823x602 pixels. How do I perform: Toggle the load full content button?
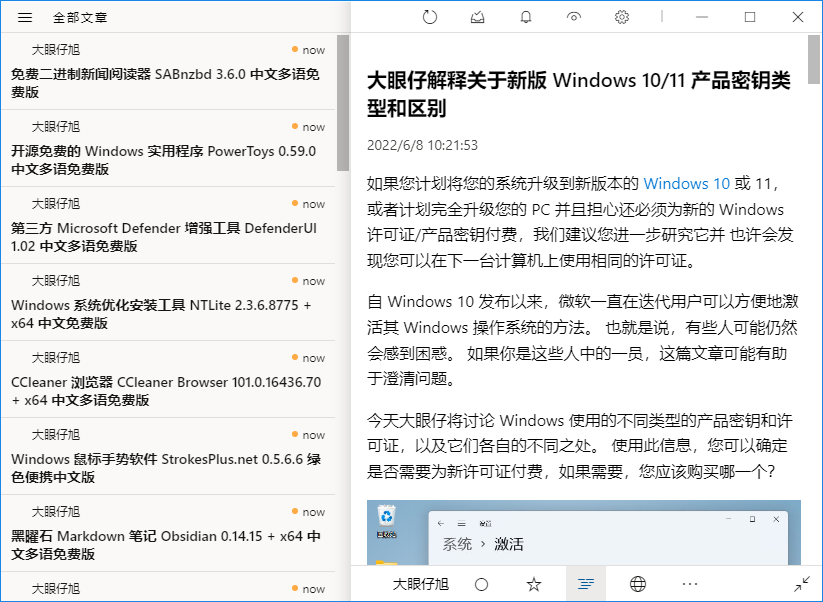586,584
